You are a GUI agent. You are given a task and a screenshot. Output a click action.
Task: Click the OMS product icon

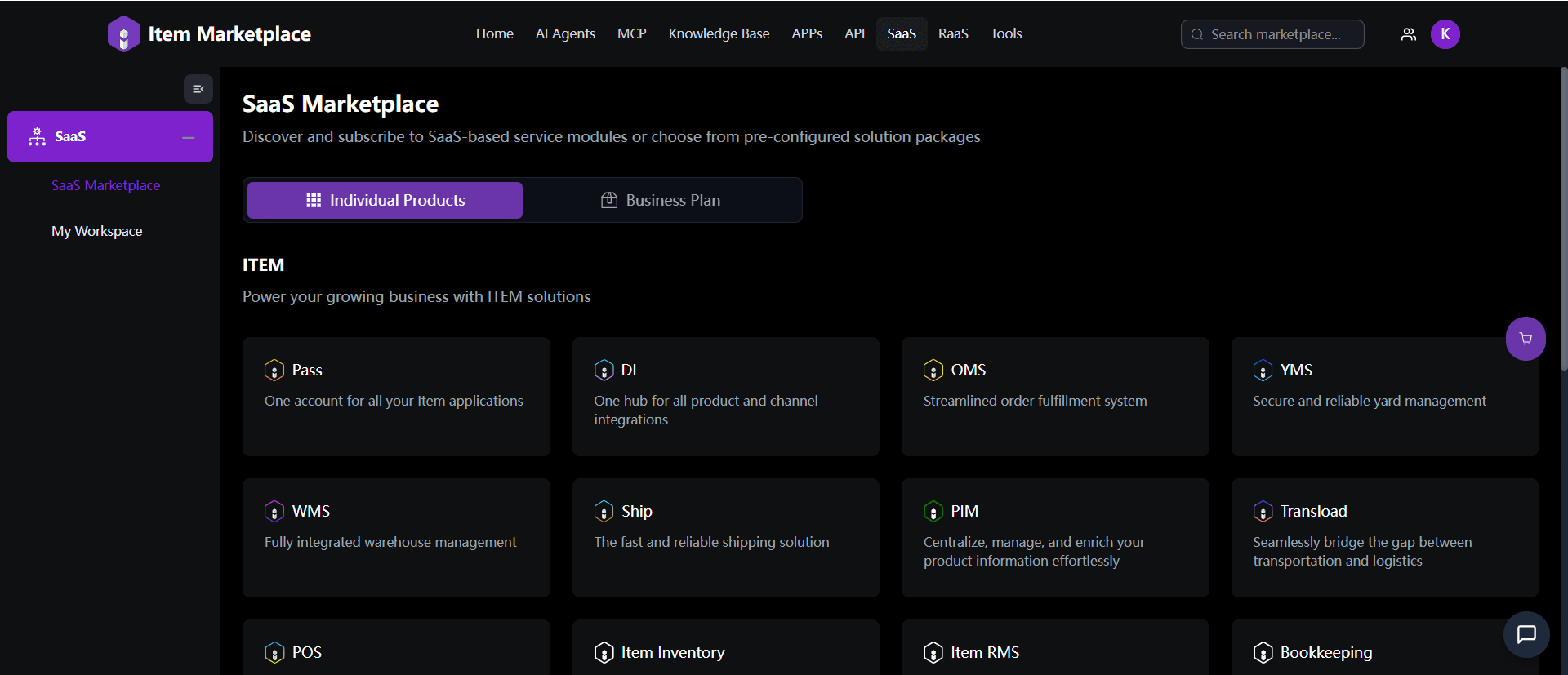(x=933, y=371)
